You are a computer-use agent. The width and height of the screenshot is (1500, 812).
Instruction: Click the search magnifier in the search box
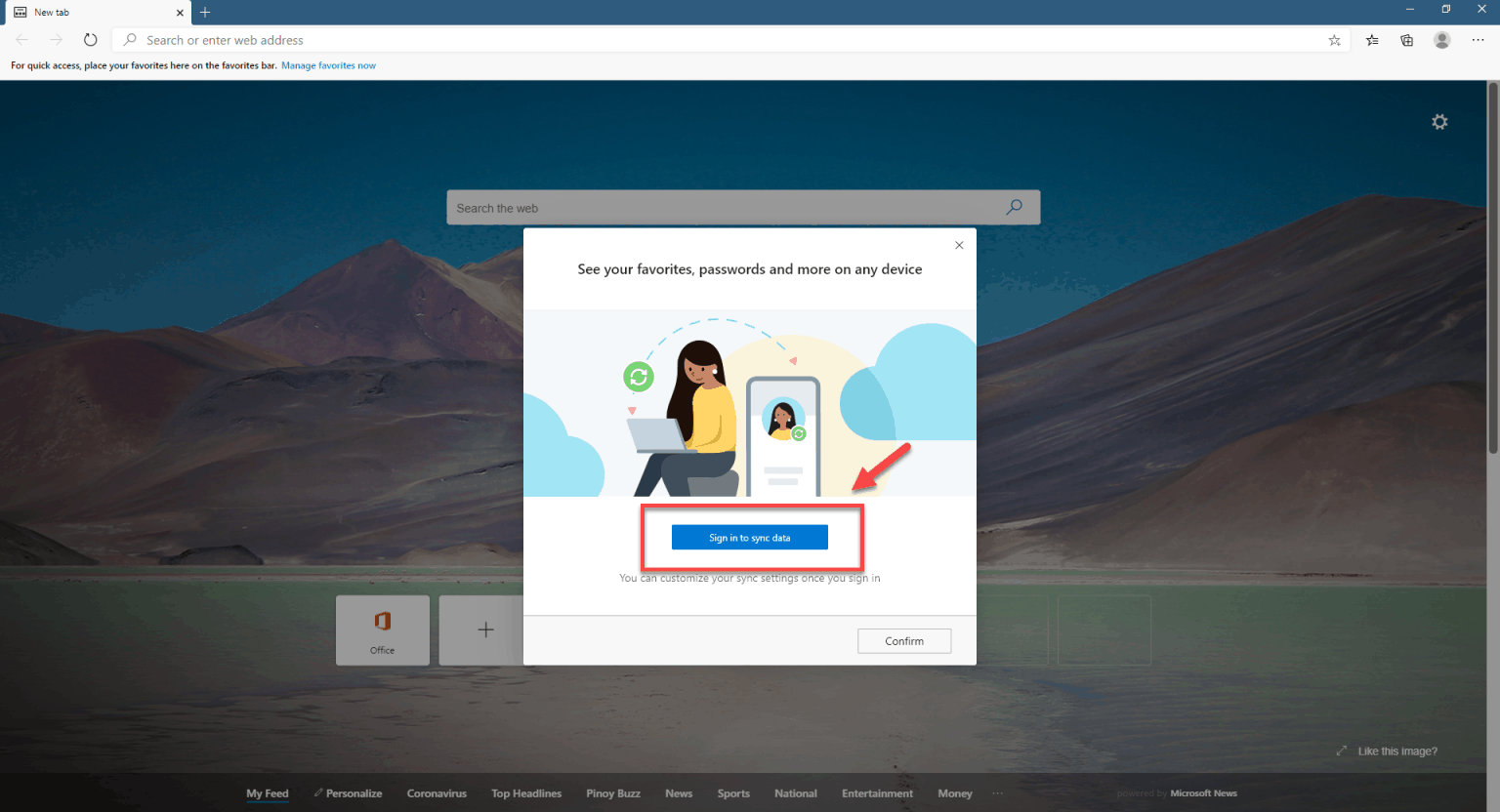1014,207
